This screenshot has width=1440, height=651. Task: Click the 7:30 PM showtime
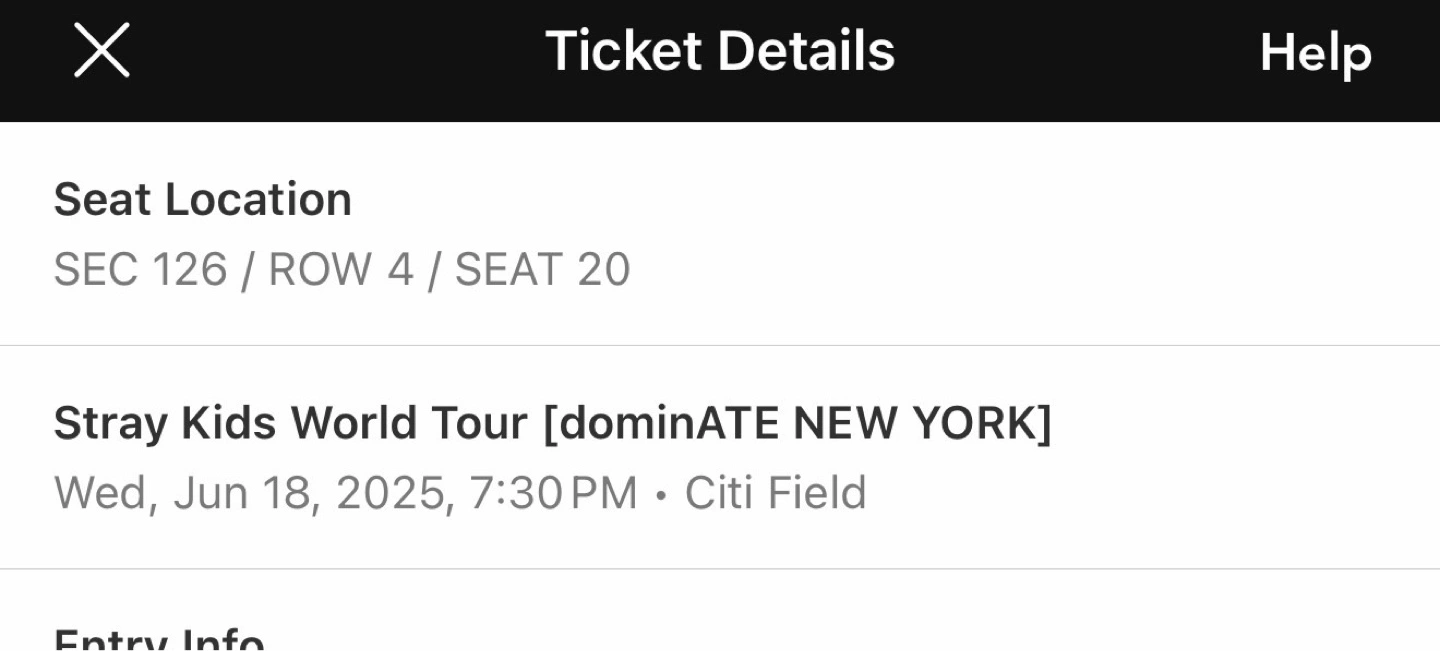pos(552,493)
